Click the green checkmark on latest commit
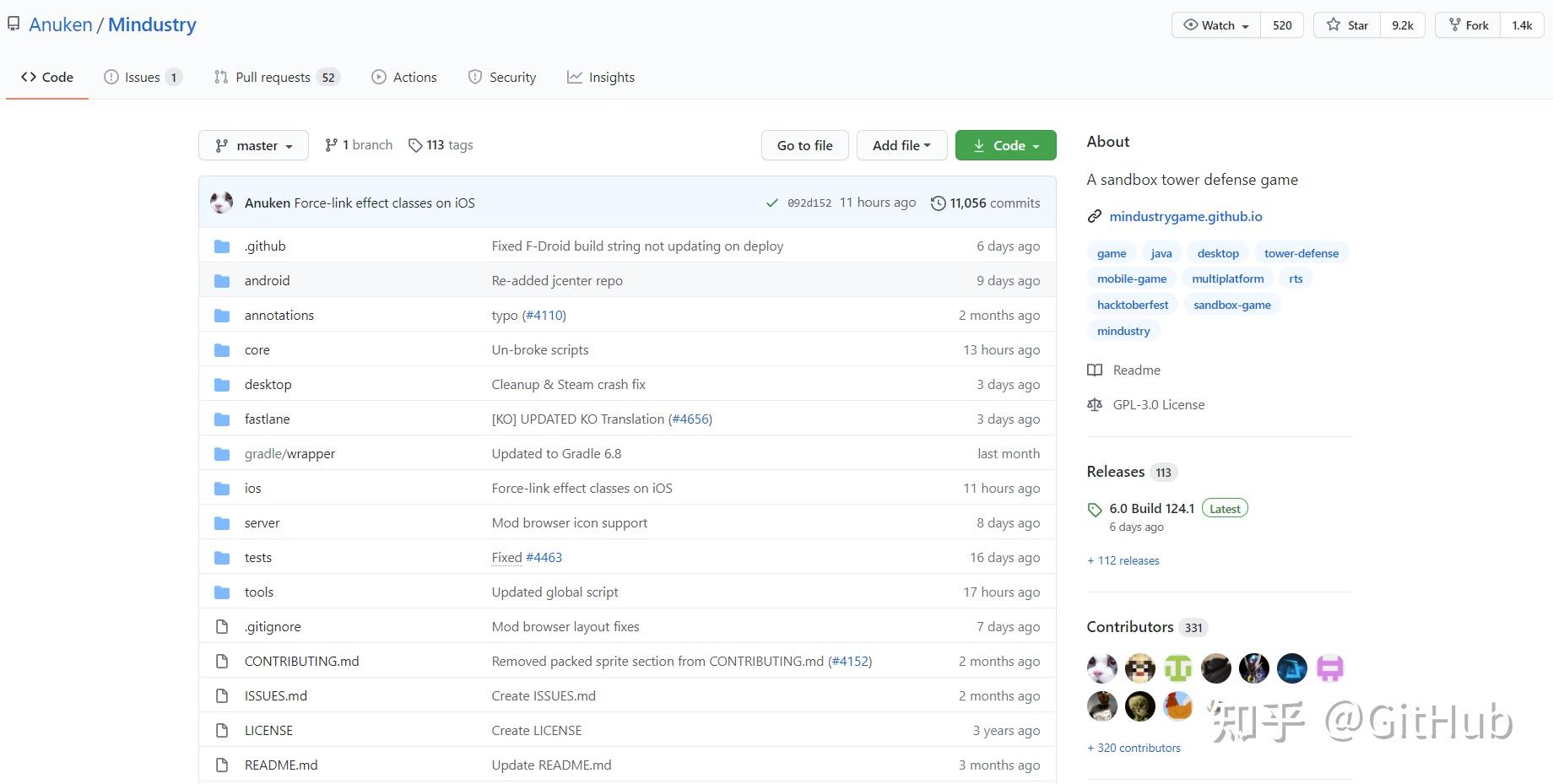Viewport: 1553px width, 784px height. (772, 203)
